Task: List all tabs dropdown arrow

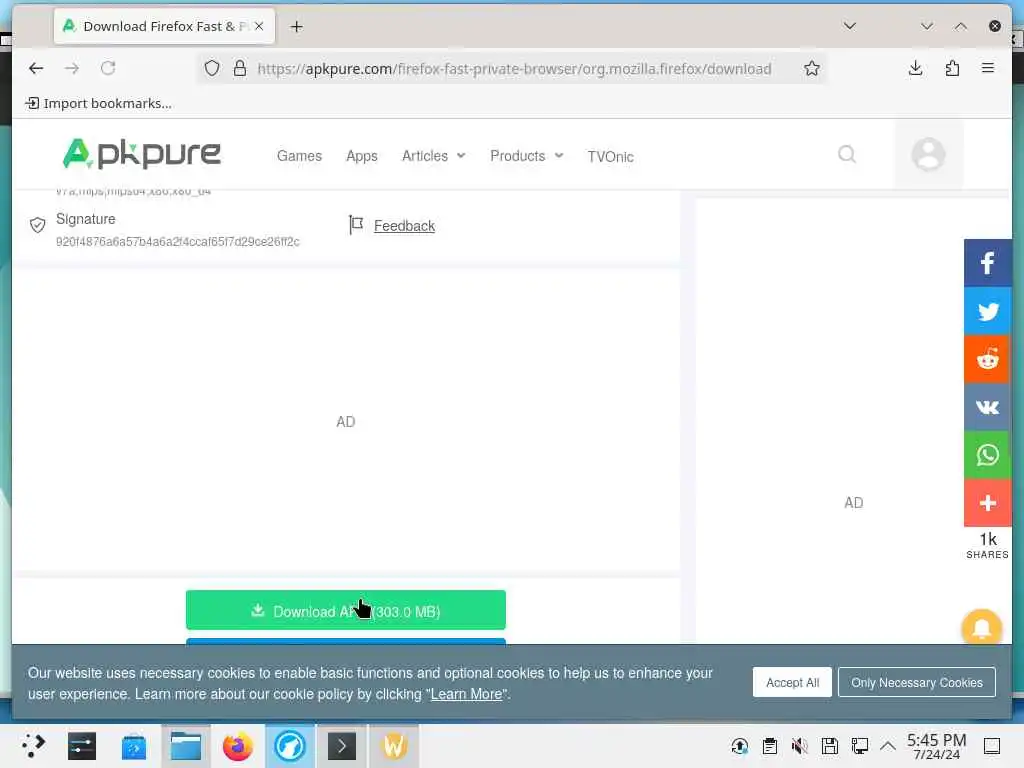Action: click(850, 26)
